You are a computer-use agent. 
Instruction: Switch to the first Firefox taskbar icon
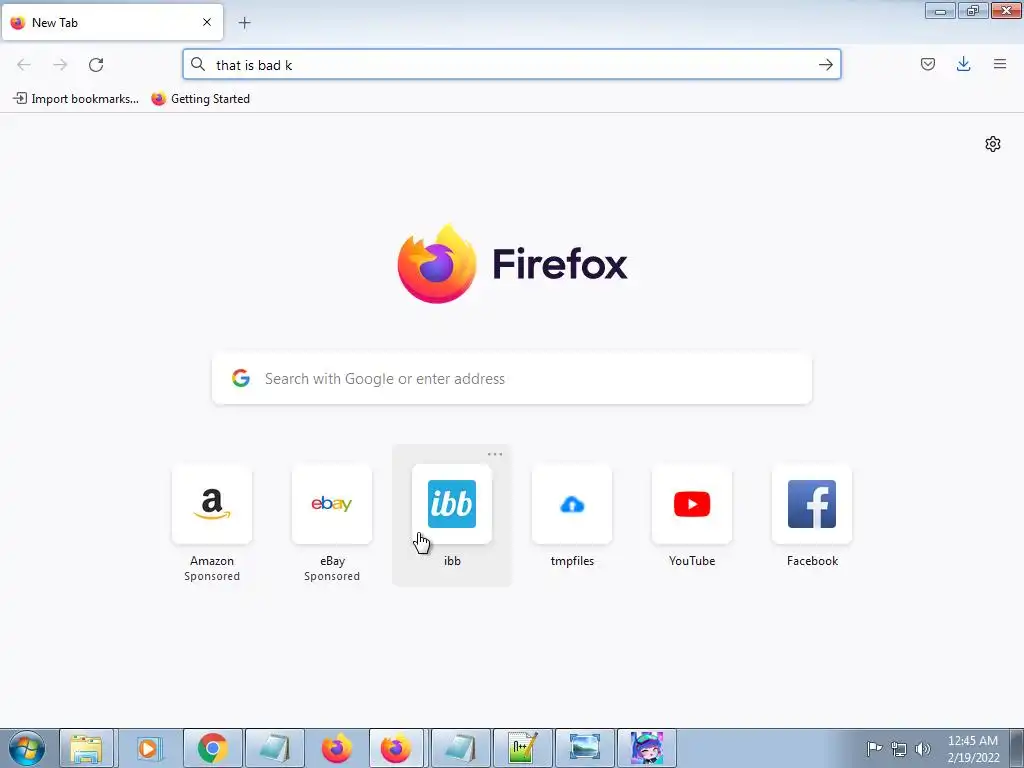[x=336, y=748]
